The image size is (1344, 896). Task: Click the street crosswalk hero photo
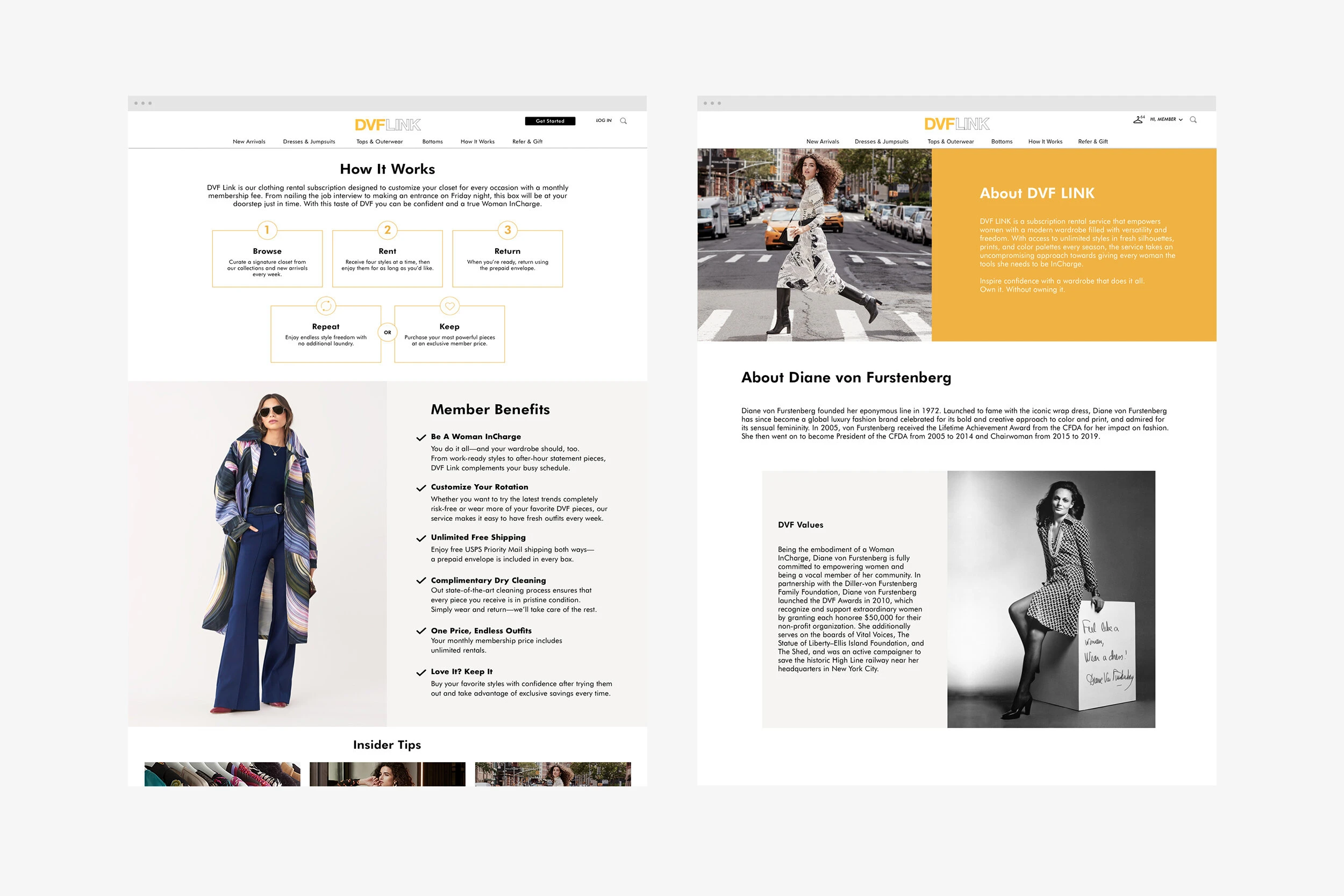(814, 245)
